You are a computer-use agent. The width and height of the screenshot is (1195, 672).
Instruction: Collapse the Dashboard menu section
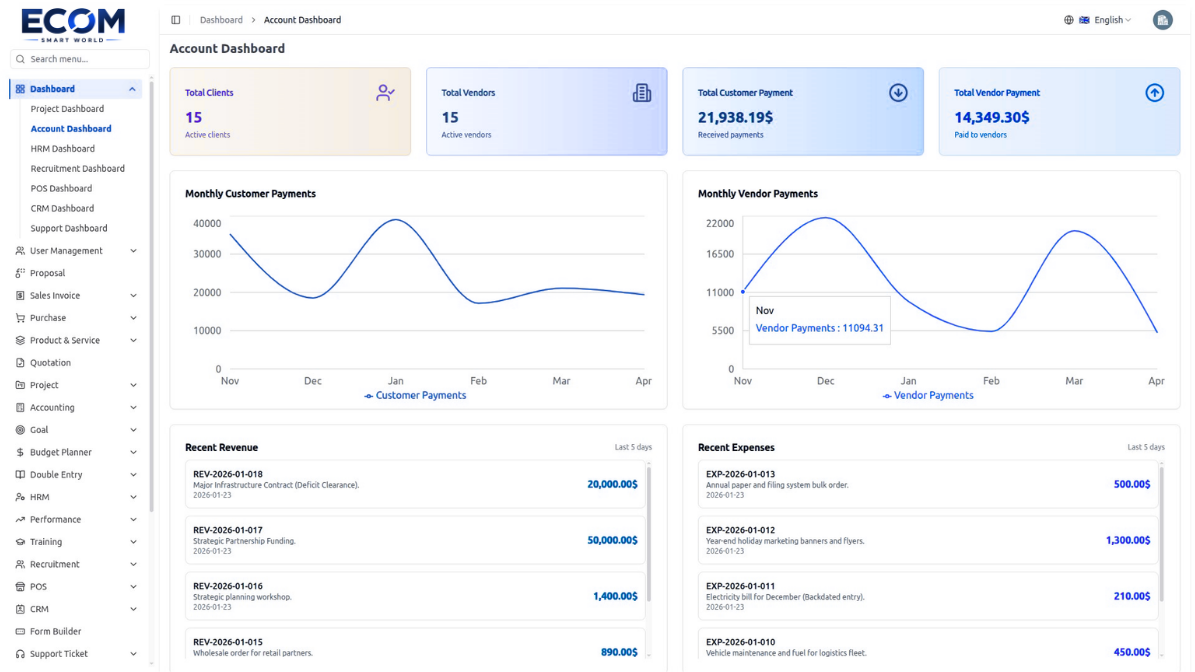133,89
